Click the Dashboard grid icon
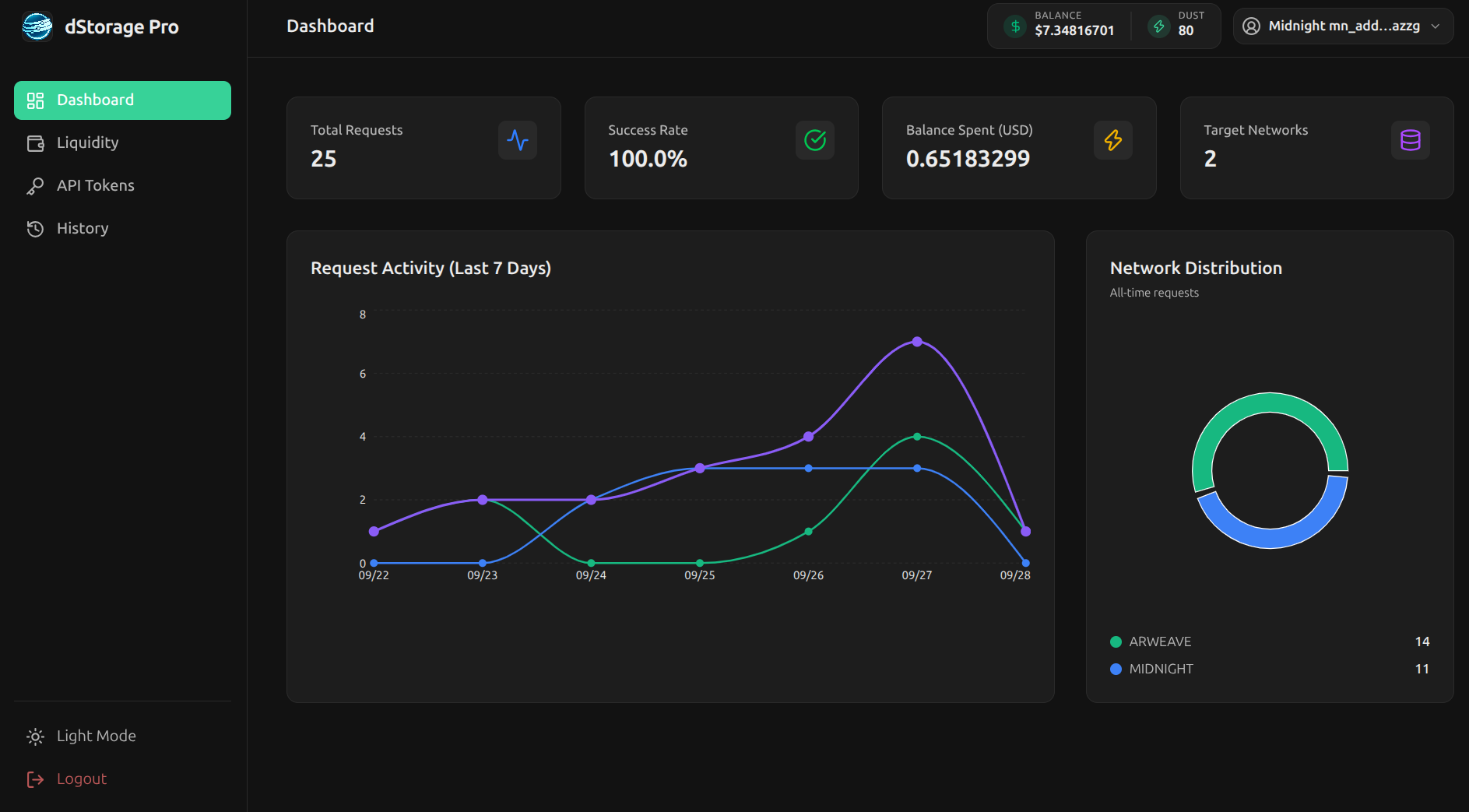The image size is (1469, 812). pos(35,100)
